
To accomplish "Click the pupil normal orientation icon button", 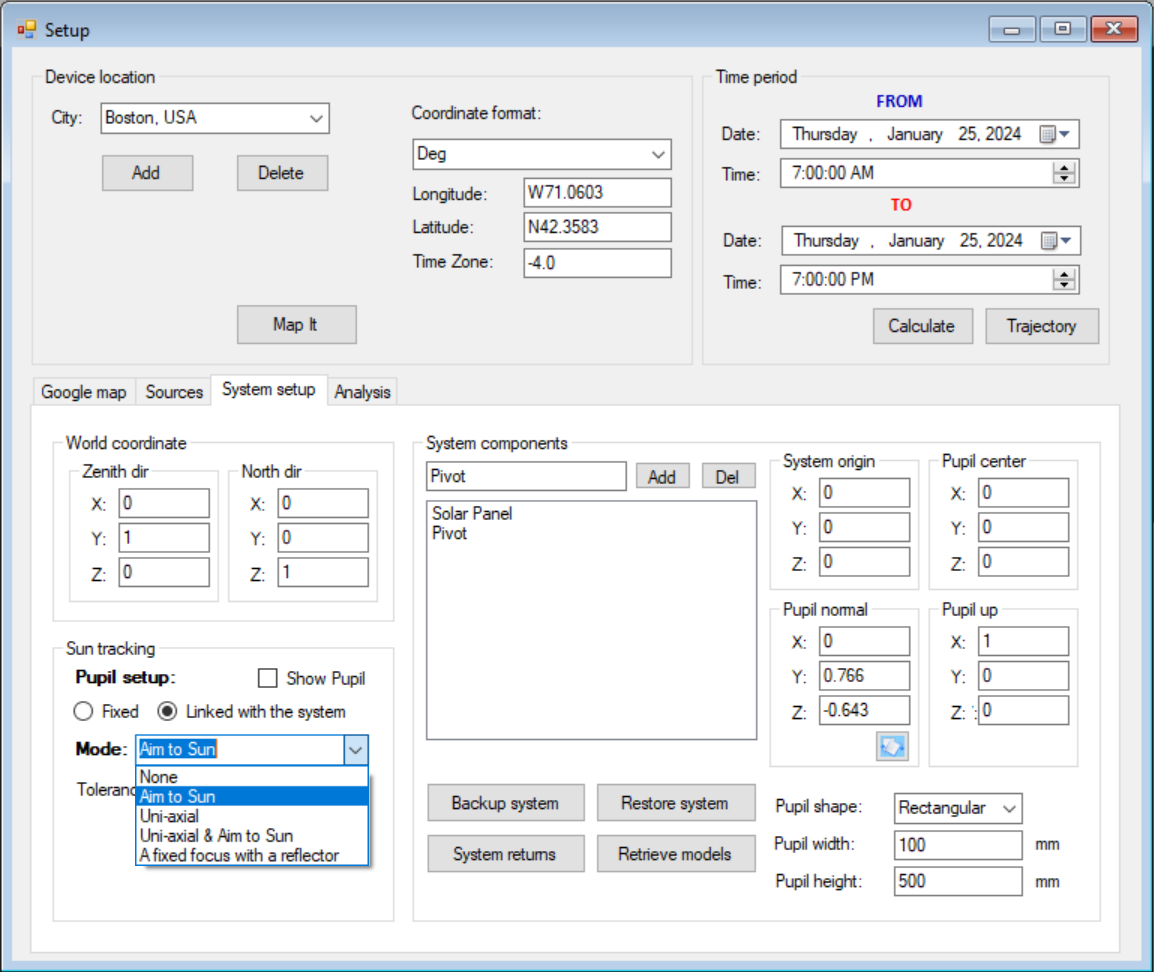I will click(892, 746).
